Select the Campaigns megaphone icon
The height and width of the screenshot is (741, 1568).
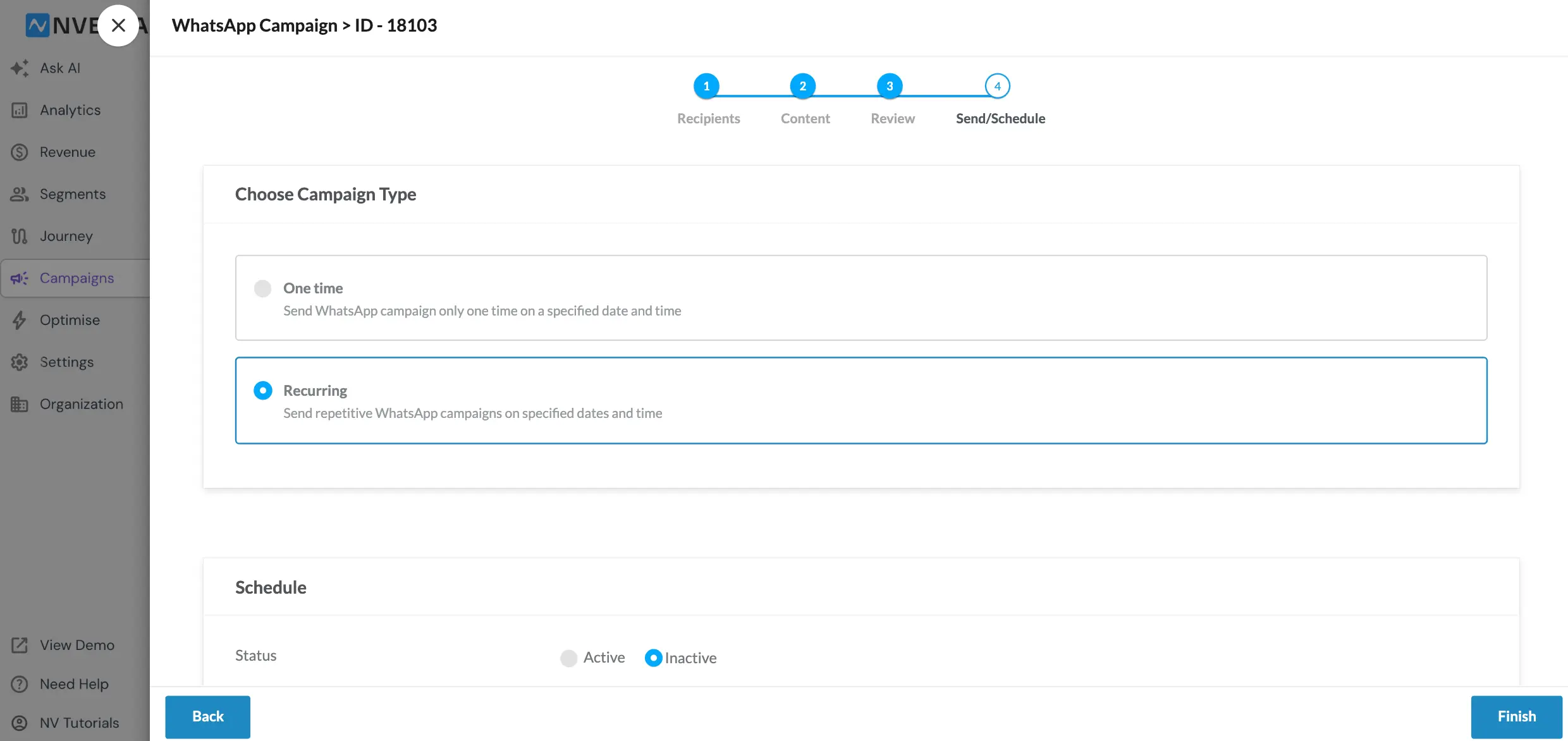point(20,278)
